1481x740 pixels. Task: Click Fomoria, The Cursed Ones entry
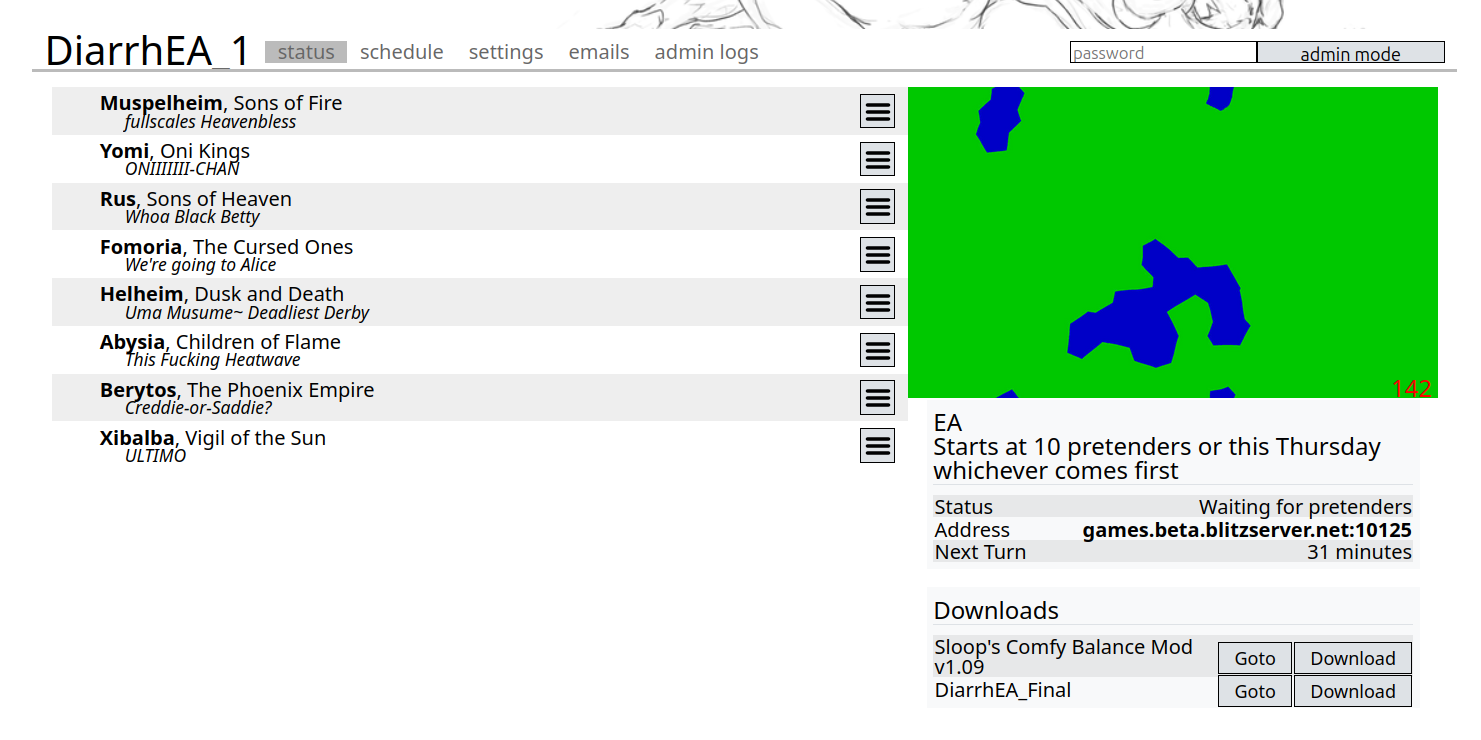click(x=226, y=247)
